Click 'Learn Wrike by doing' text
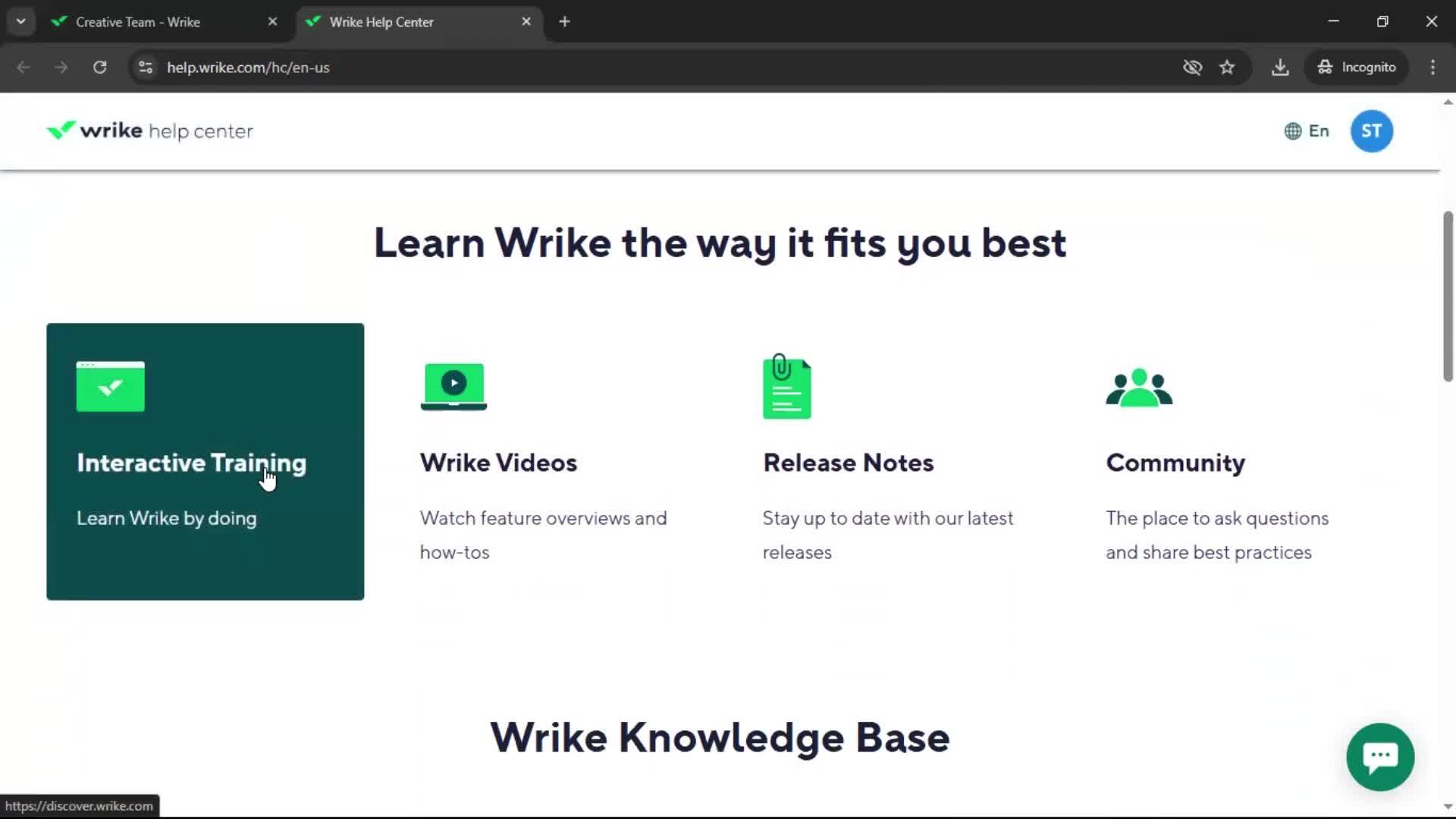This screenshot has width=1456, height=819. 167,519
